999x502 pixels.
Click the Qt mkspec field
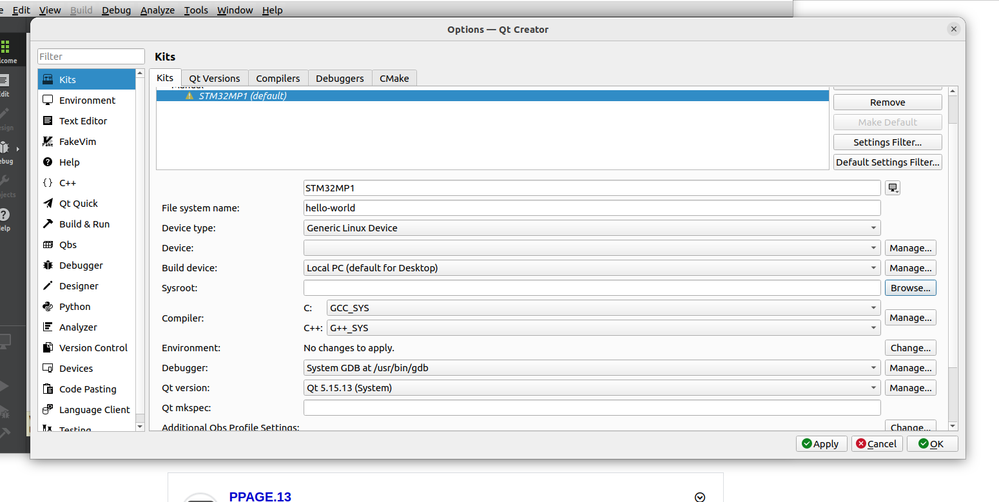(x=592, y=408)
